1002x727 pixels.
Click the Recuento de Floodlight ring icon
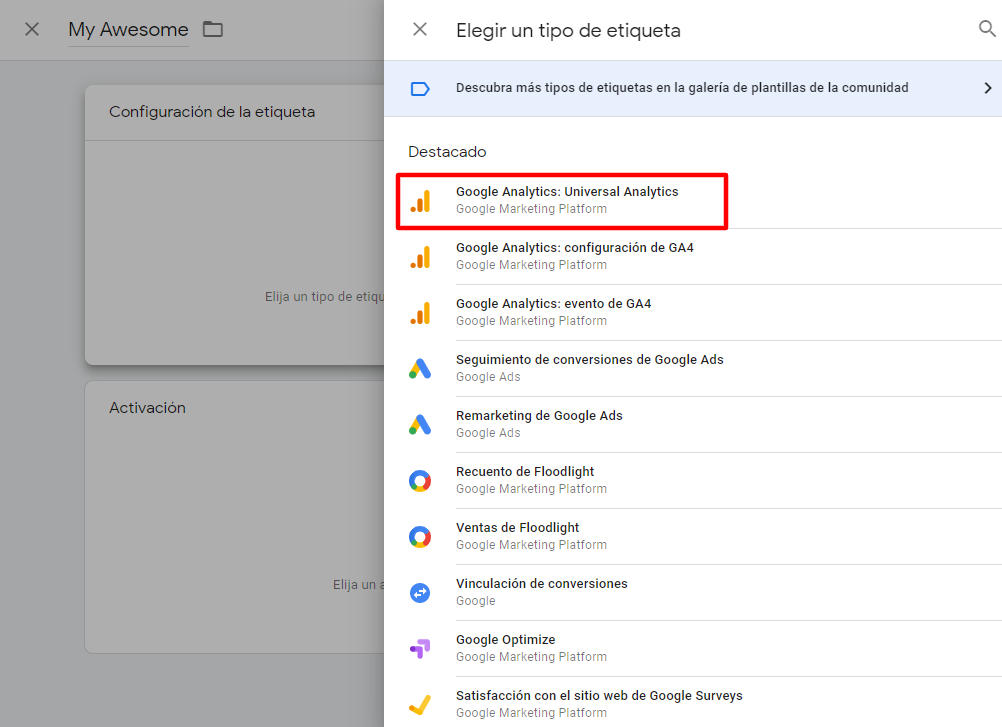click(420, 481)
